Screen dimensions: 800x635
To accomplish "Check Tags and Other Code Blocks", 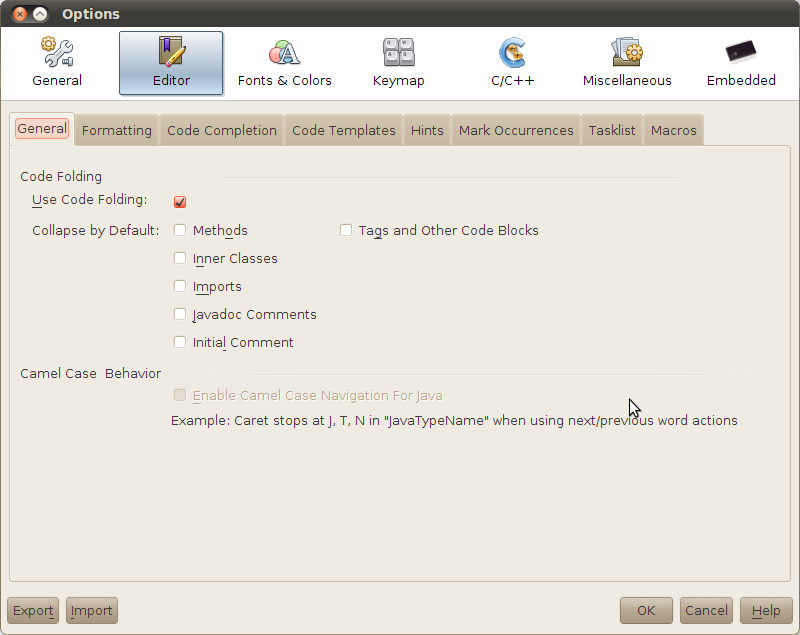I will coord(346,230).
